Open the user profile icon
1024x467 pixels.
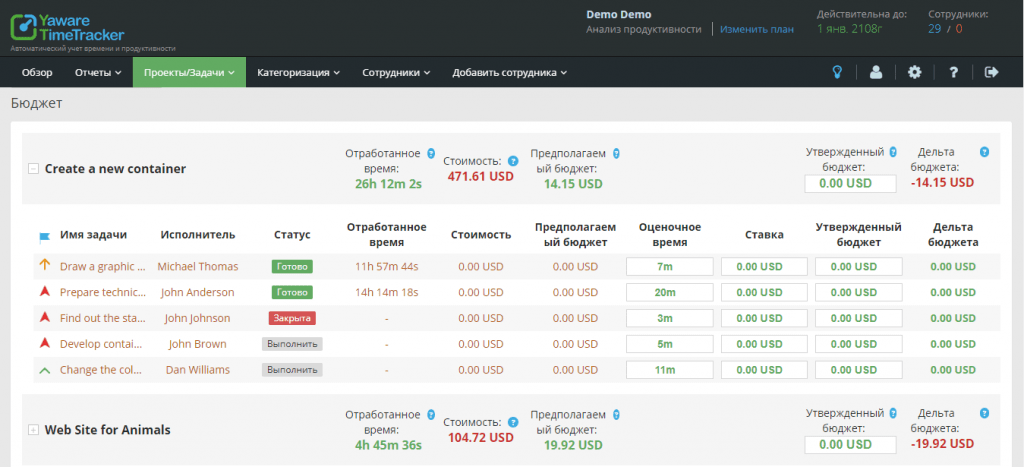876,72
